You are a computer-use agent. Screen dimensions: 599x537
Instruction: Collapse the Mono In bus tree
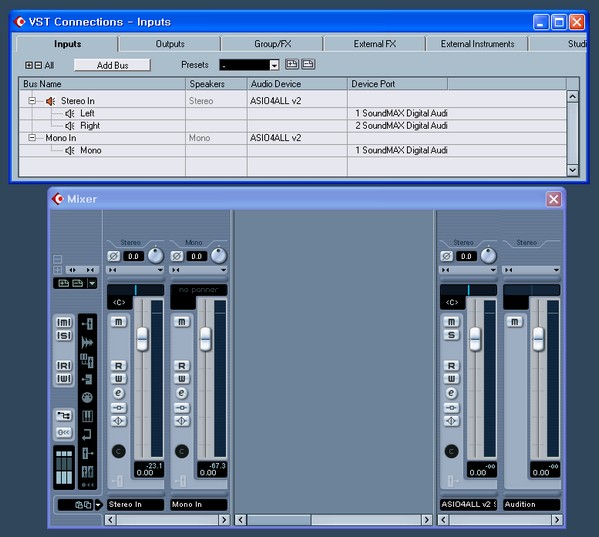[x=32, y=138]
